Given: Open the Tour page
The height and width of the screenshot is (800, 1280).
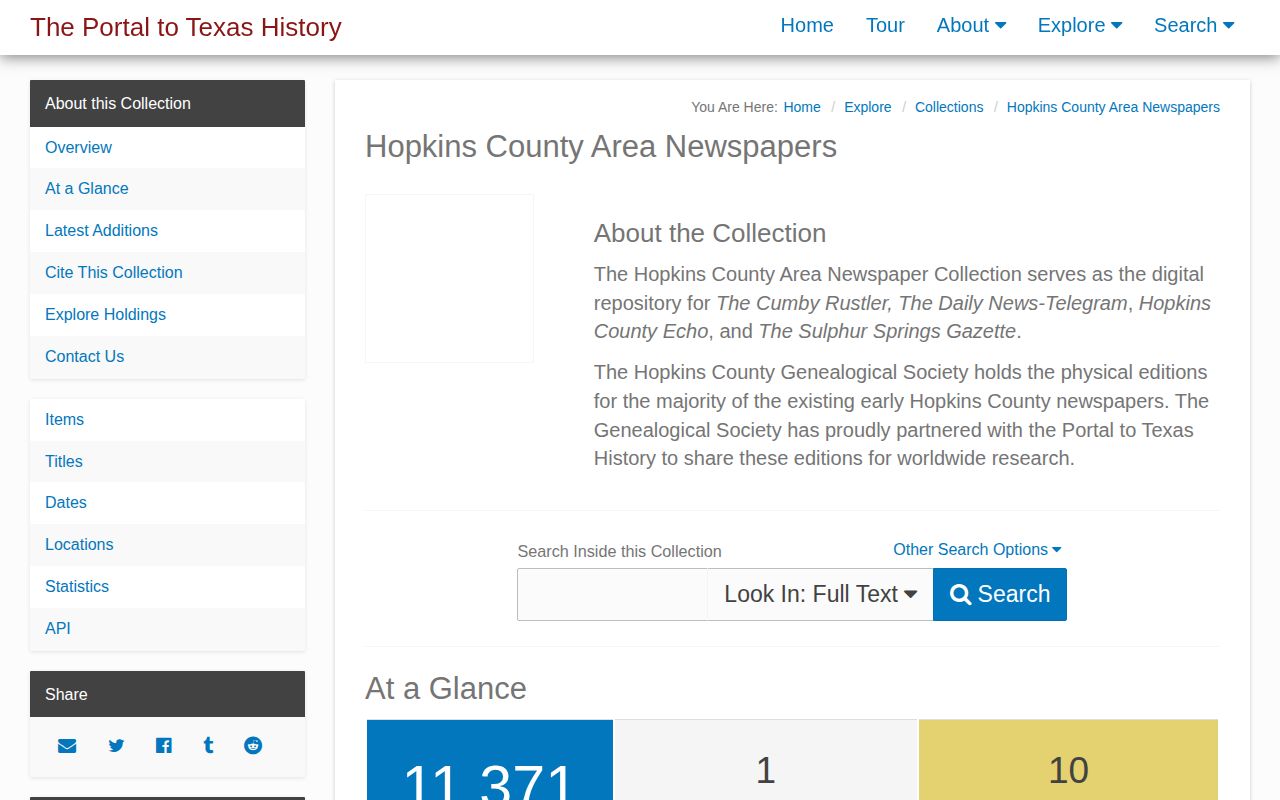Looking at the screenshot, I should click(x=885, y=25).
